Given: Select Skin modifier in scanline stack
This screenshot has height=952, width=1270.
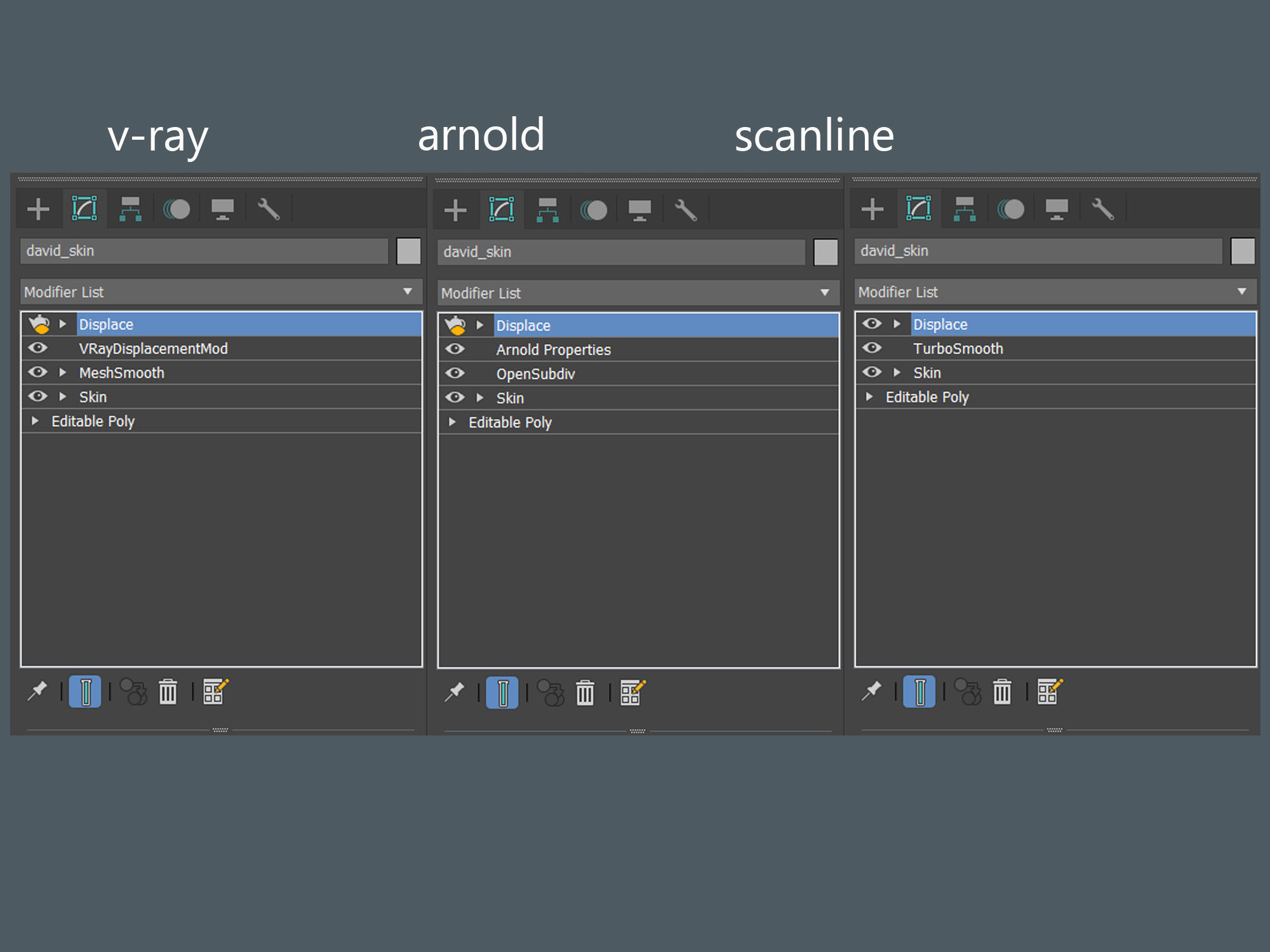Looking at the screenshot, I should [926, 373].
